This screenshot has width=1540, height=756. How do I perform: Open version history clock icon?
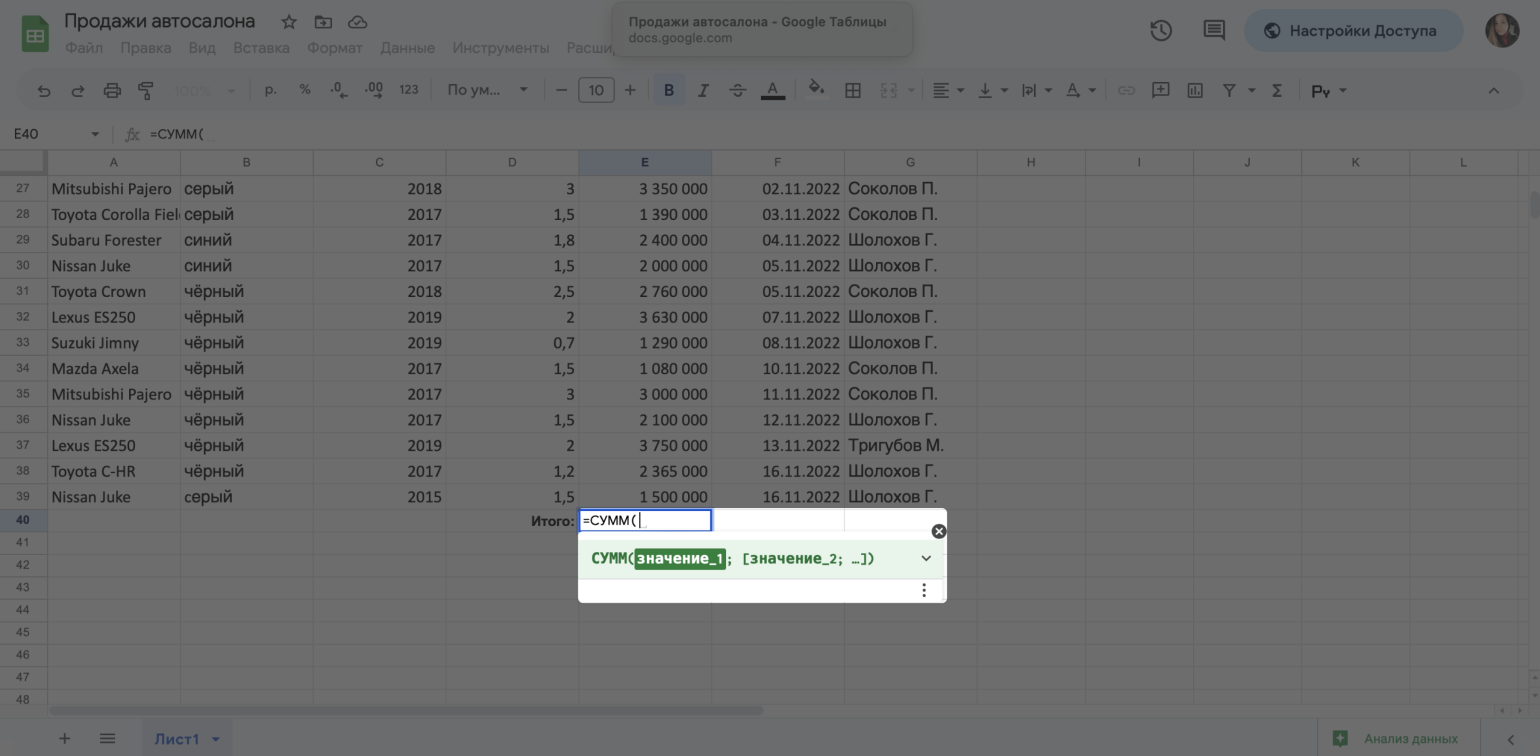[x=1161, y=31]
